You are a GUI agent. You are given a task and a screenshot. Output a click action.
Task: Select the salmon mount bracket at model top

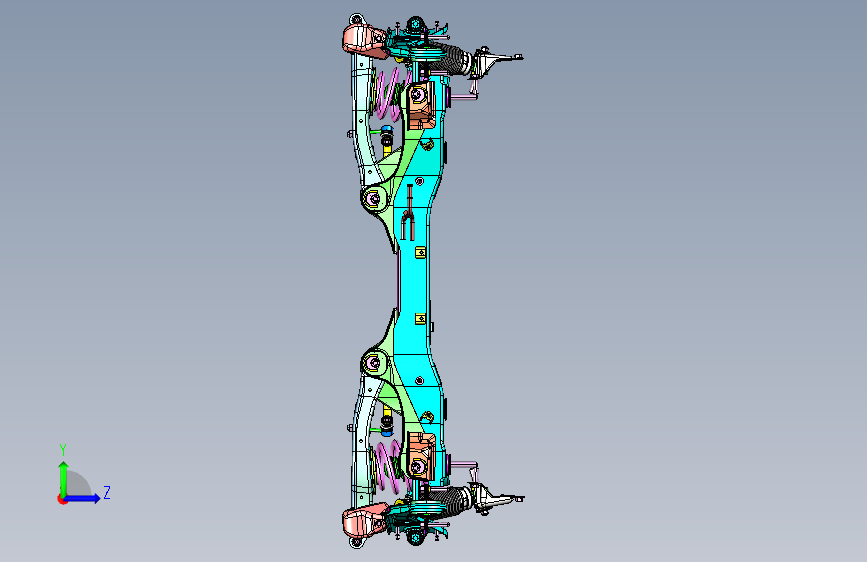[365, 41]
